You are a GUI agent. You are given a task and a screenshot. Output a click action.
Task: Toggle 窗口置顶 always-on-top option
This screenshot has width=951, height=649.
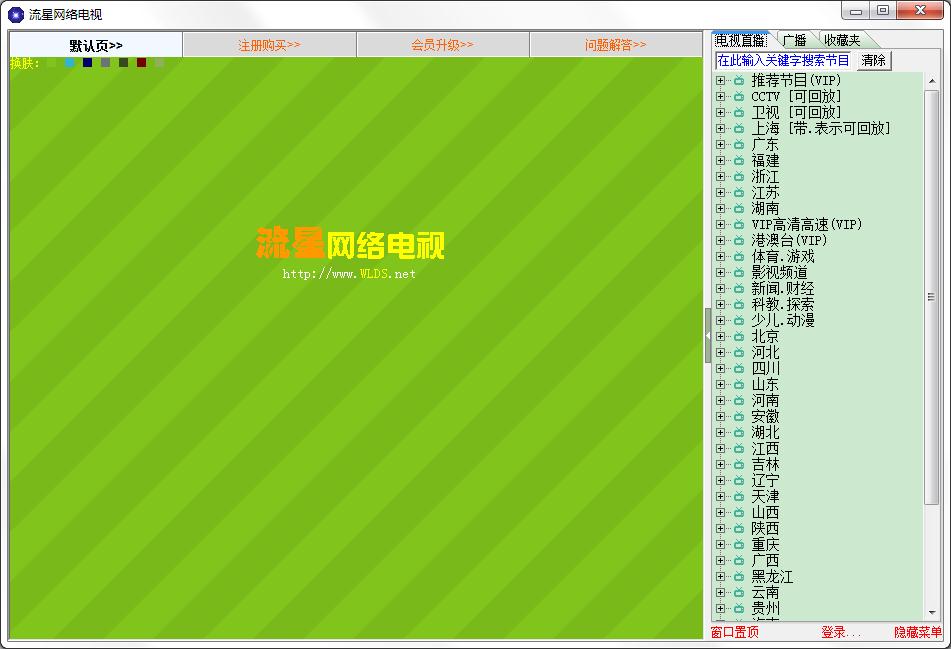point(735,632)
